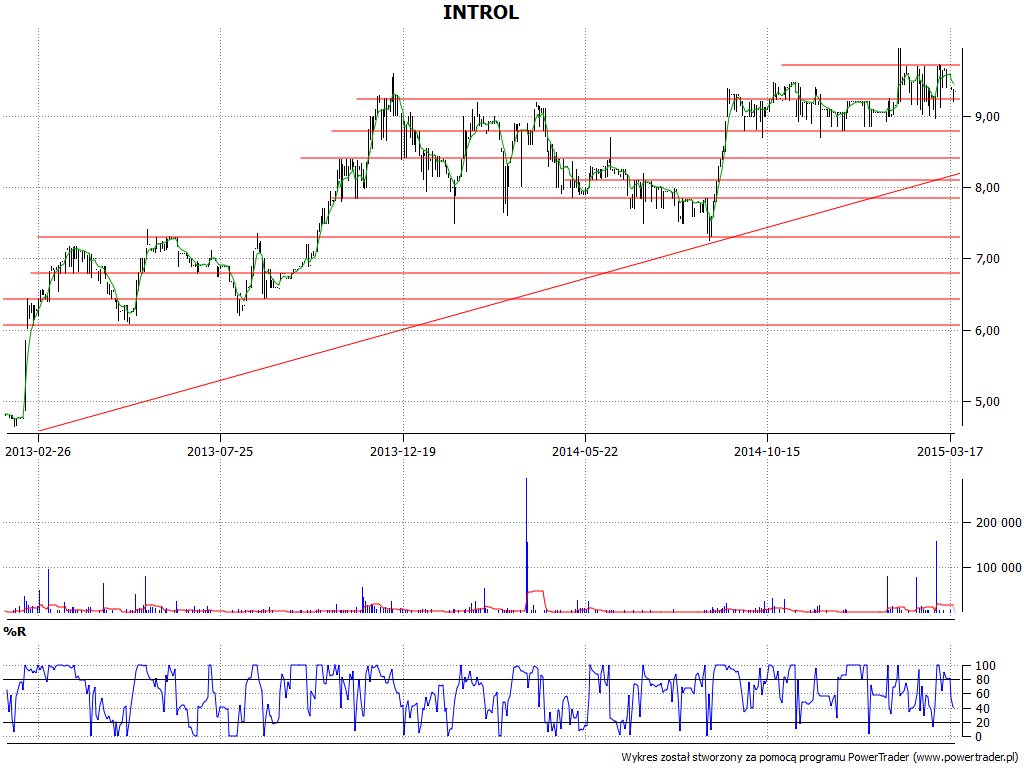Click the %R indicator label
This screenshot has height=768, width=1024.
pos(15,632)
